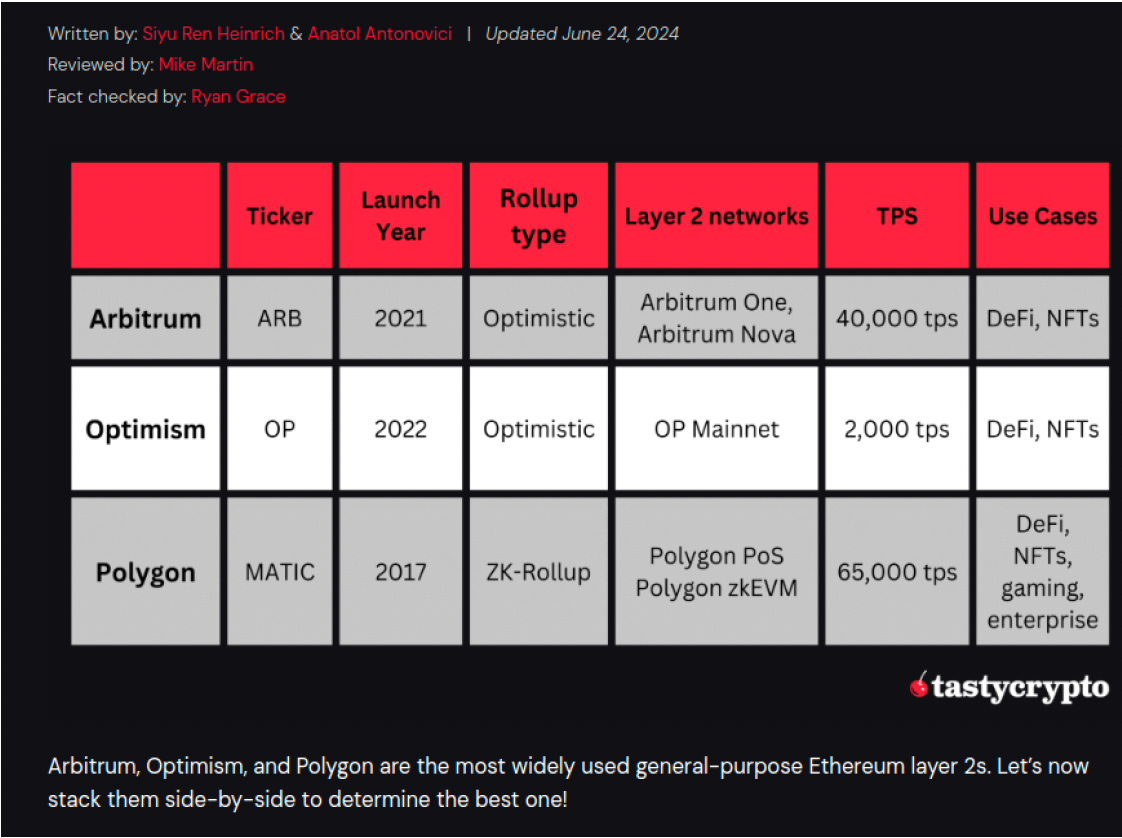The width and height of the screenshot is (1122, 838).
Task: Click fact checker link Ryan Grace
Action: 238,96
